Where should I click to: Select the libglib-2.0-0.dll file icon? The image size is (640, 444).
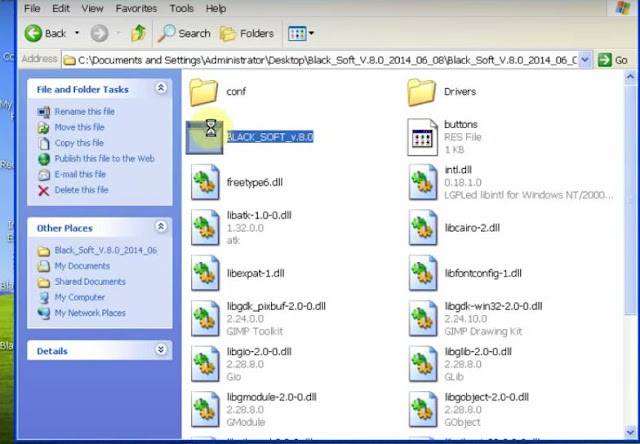click(x=423, y=364)
